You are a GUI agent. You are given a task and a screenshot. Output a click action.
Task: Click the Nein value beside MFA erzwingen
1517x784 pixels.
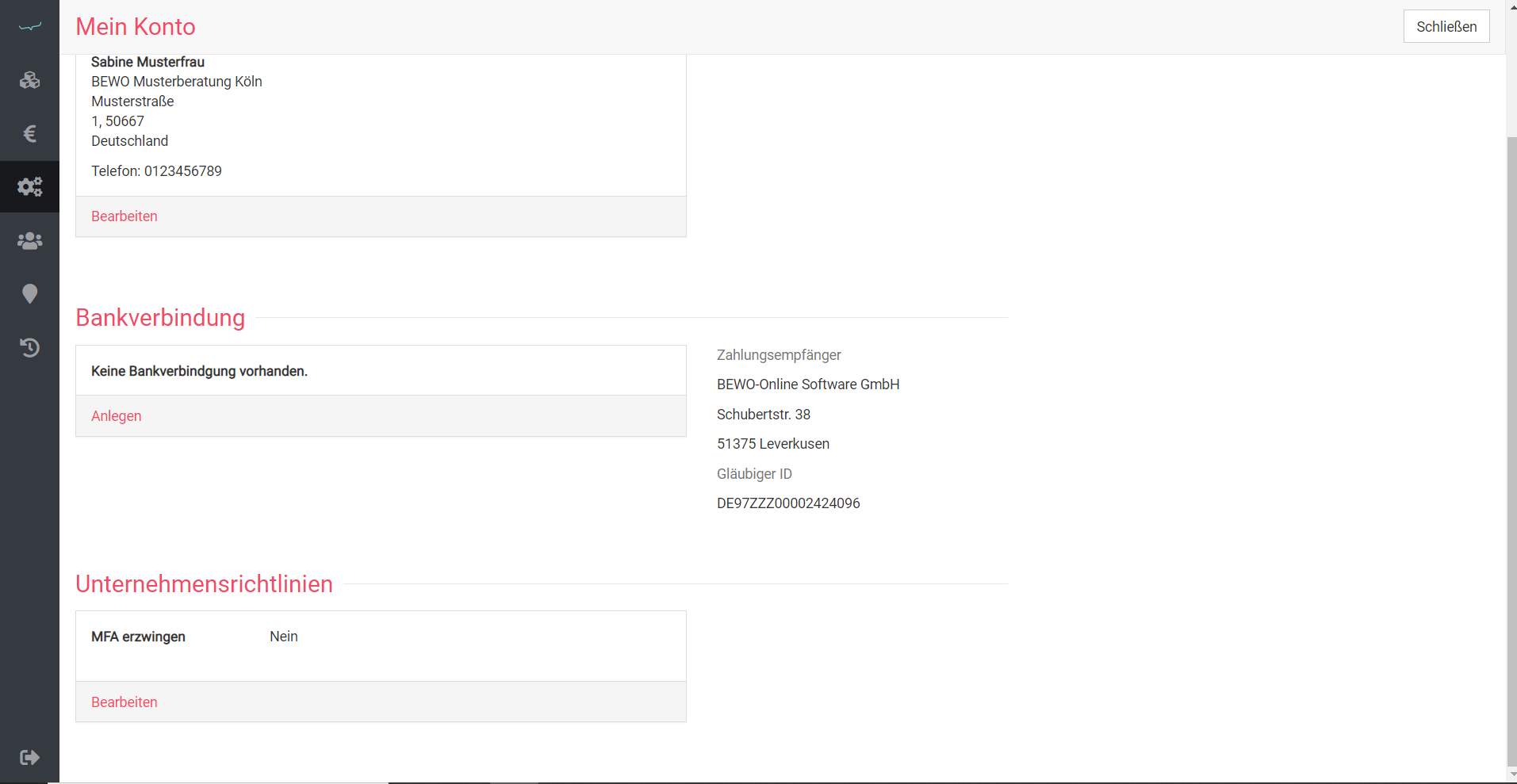[x=283, y=637]
